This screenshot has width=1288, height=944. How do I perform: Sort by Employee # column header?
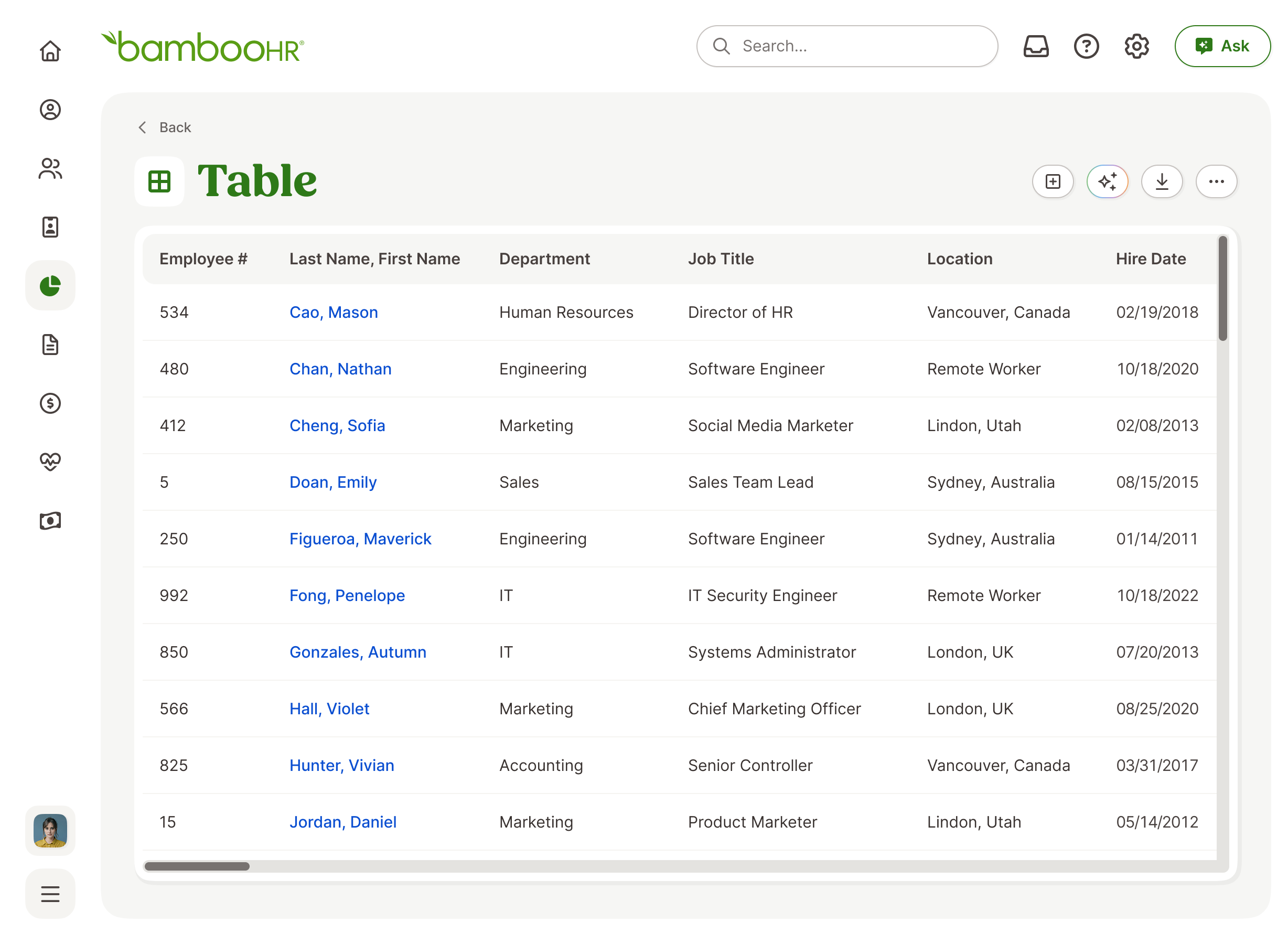pyautogui.click(x=203, y=259)
